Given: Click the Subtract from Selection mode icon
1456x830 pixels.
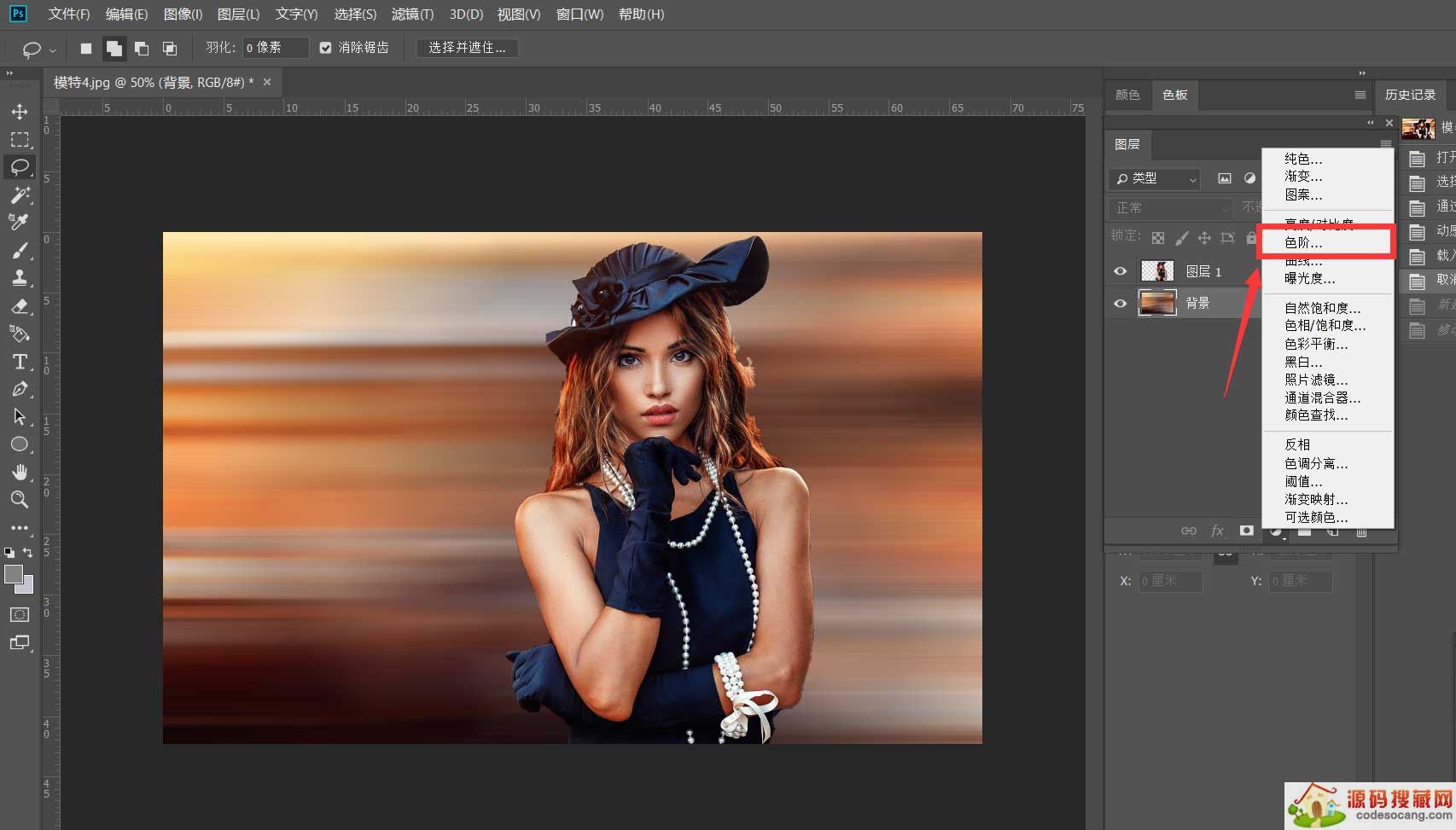Looking at the screenshot, I should (x=142, y=49).
